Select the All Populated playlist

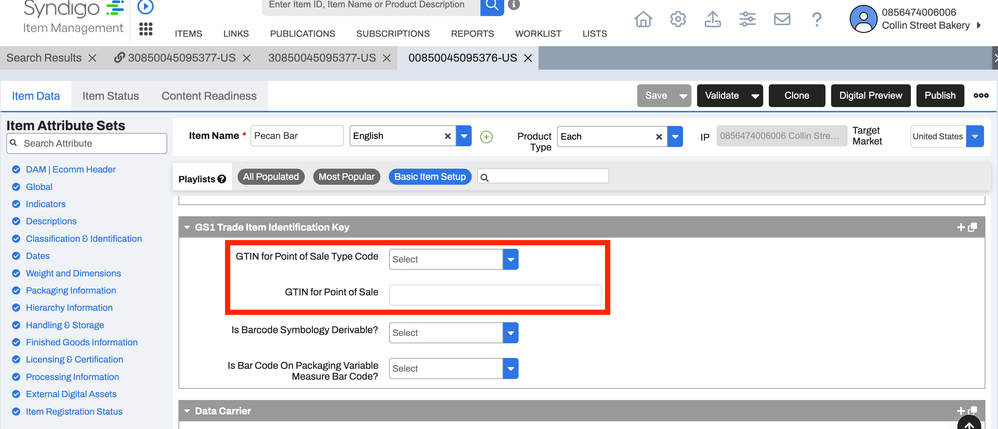click(271, 177)
